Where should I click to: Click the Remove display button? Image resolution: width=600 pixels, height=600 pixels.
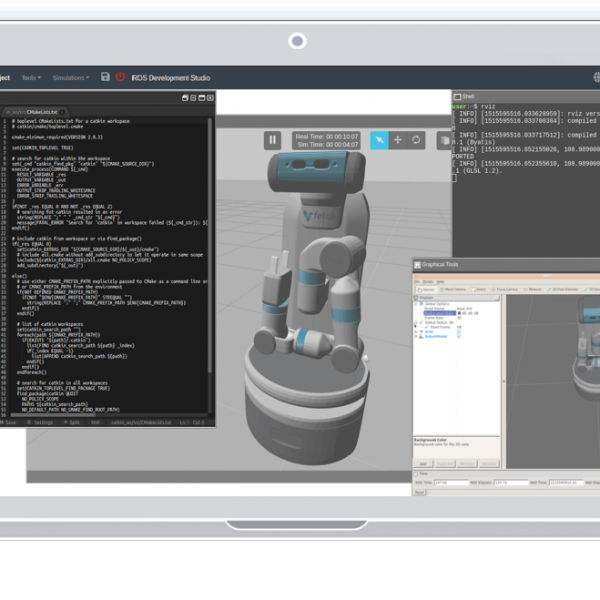[x=467, y=464]
